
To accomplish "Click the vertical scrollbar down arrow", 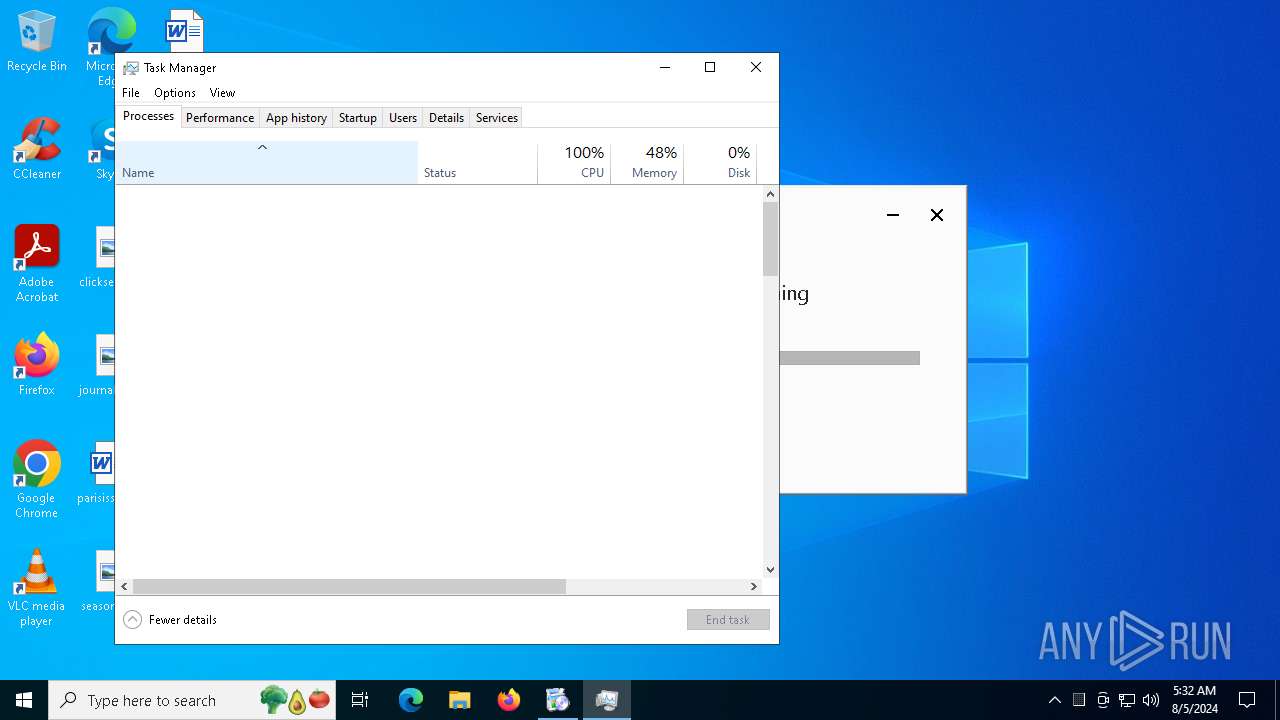I will click(770, 570).
